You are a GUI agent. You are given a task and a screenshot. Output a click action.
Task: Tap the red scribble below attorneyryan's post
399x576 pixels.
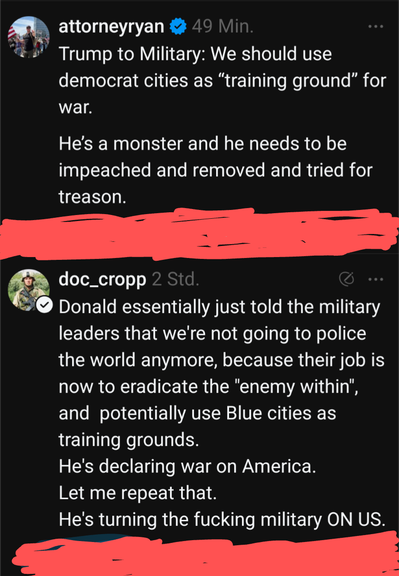coord(200,232)
